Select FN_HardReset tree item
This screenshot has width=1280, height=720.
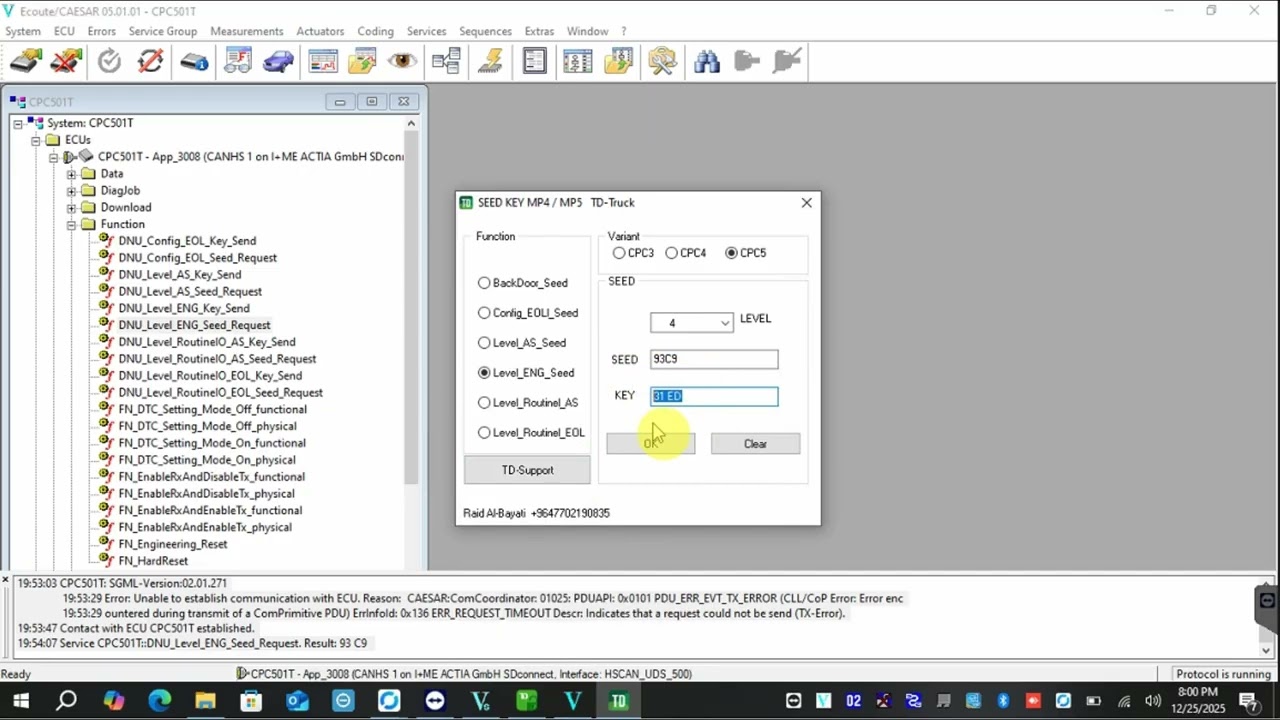tap(153, 561)
